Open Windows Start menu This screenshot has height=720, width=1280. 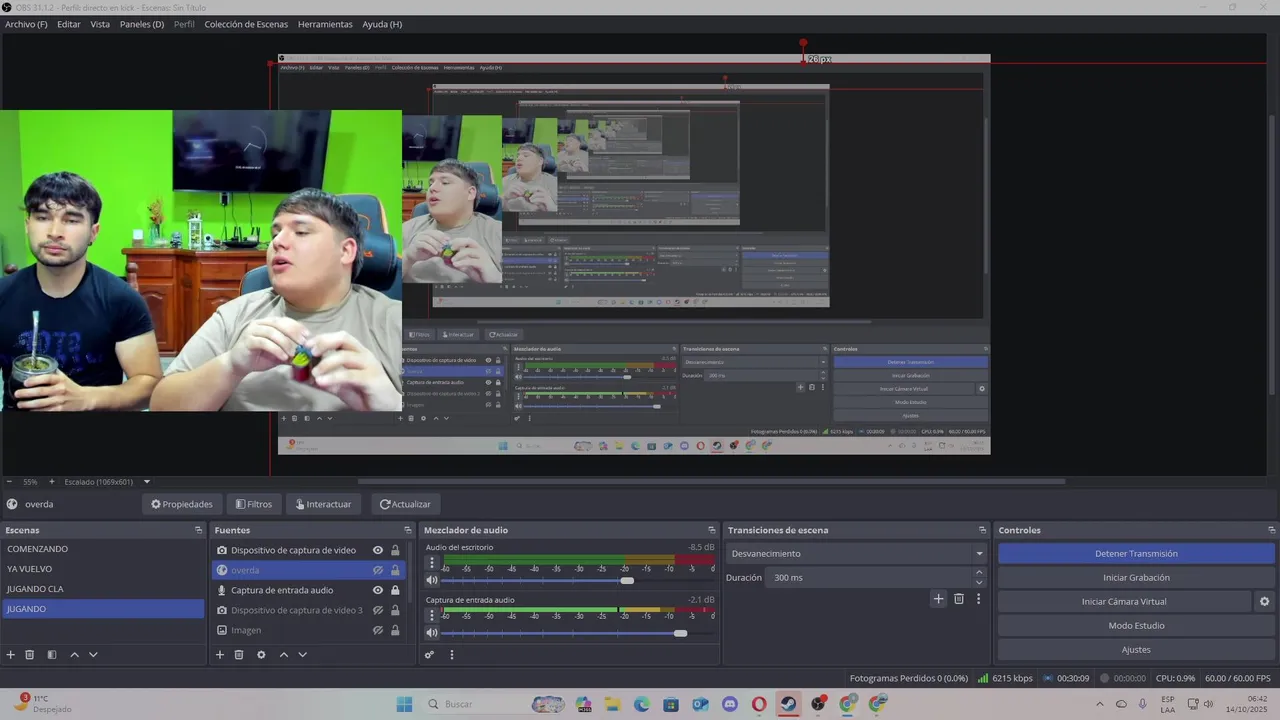point(404,704)
